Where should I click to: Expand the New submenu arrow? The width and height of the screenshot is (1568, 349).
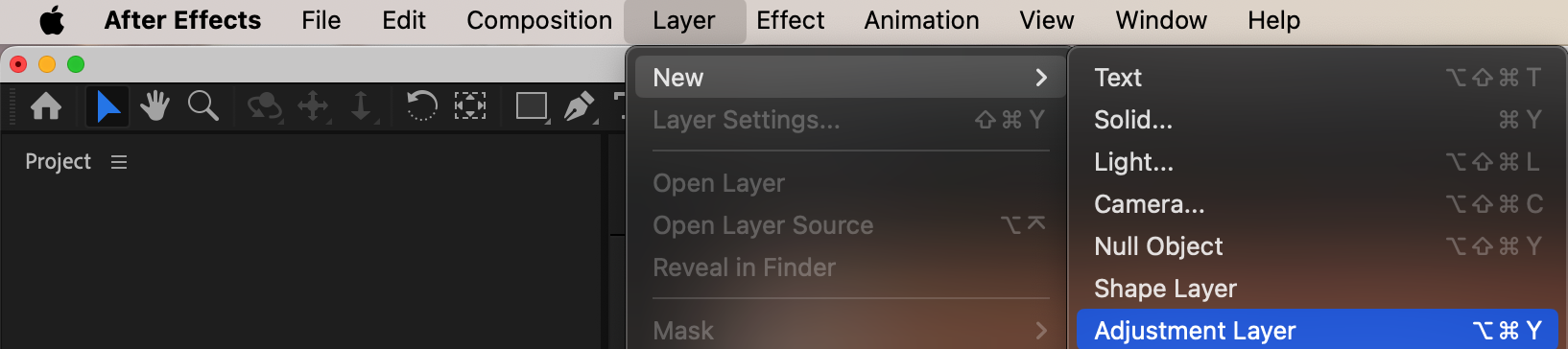1041,78
